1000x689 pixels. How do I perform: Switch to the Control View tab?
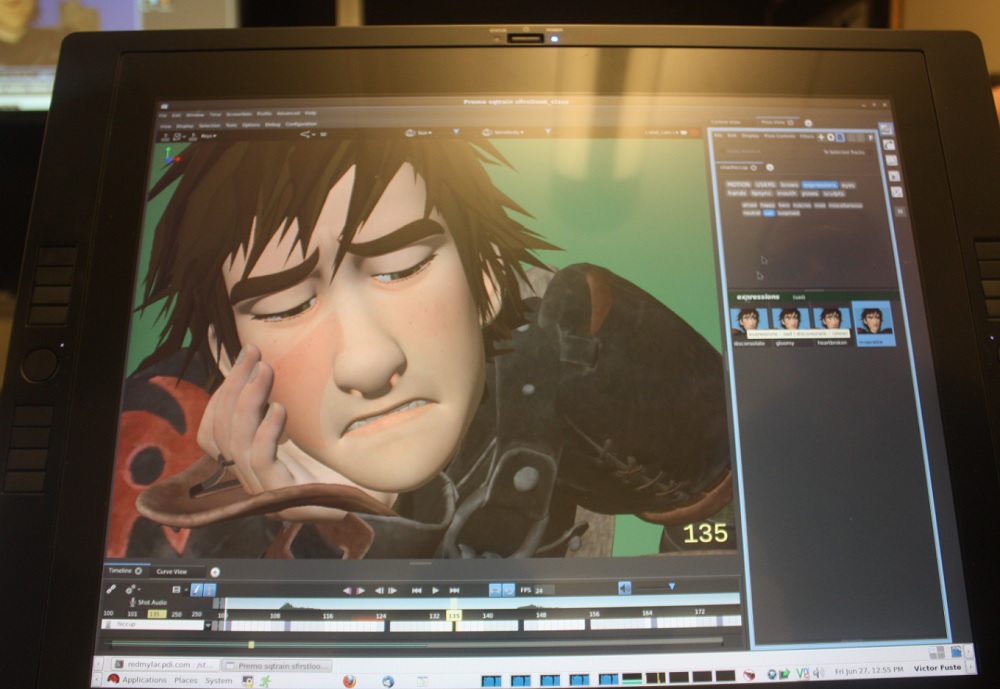click(726, 122)
